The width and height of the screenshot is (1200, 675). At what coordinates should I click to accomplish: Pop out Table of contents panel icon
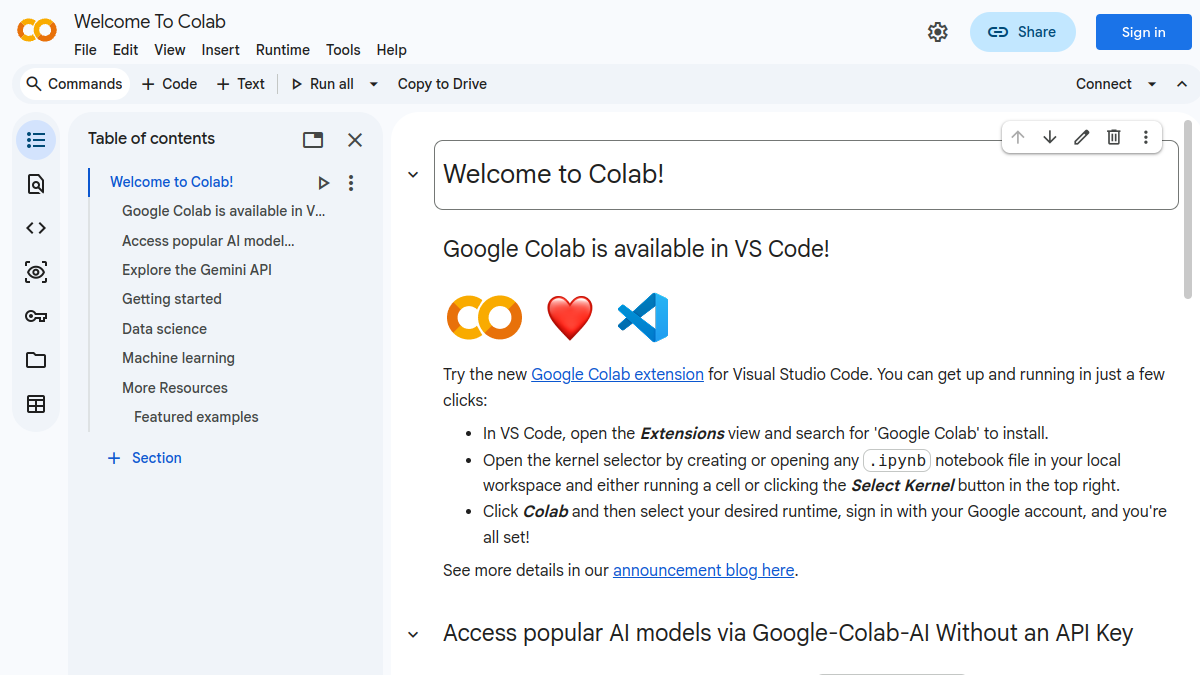point(313,140)
